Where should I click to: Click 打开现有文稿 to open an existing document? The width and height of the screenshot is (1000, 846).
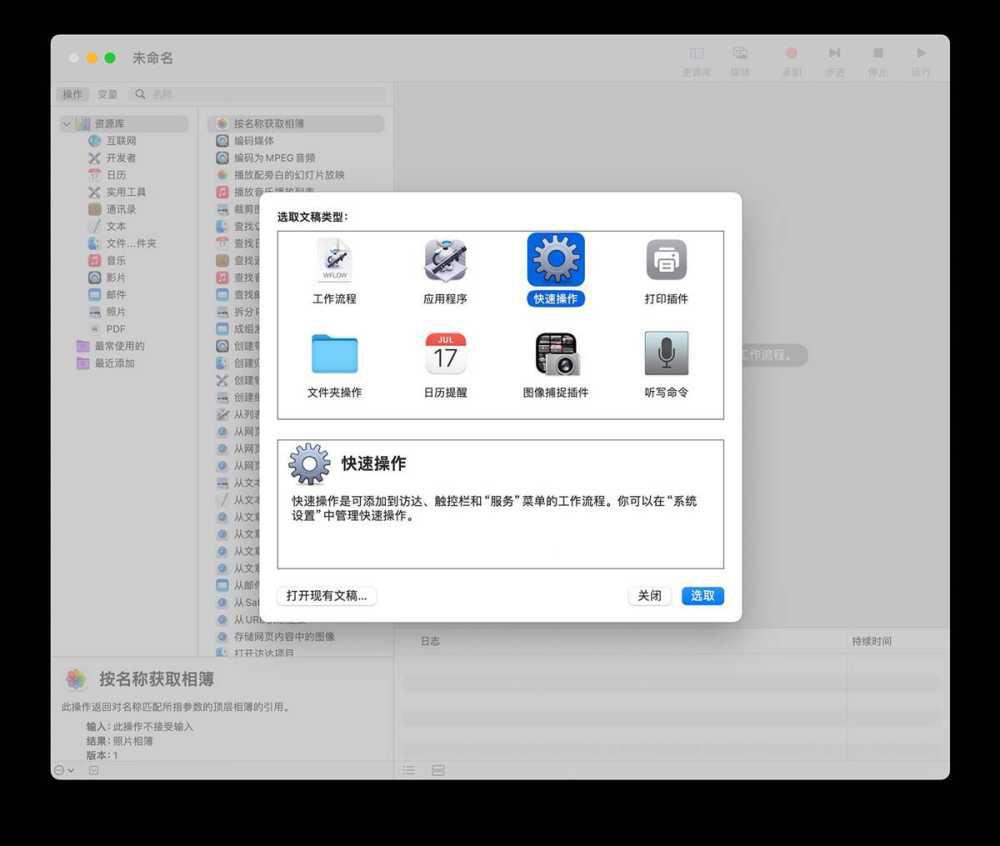coord(326,595)
